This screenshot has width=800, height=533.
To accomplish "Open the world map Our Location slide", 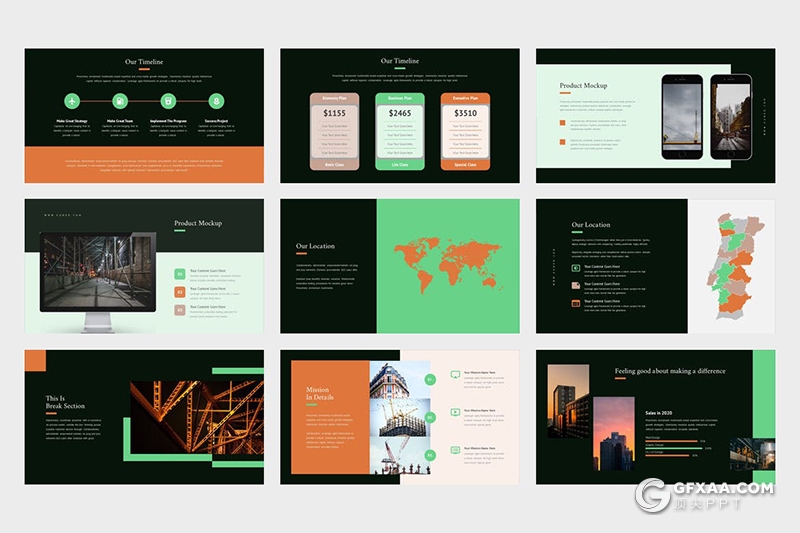I will pos(400,266).
